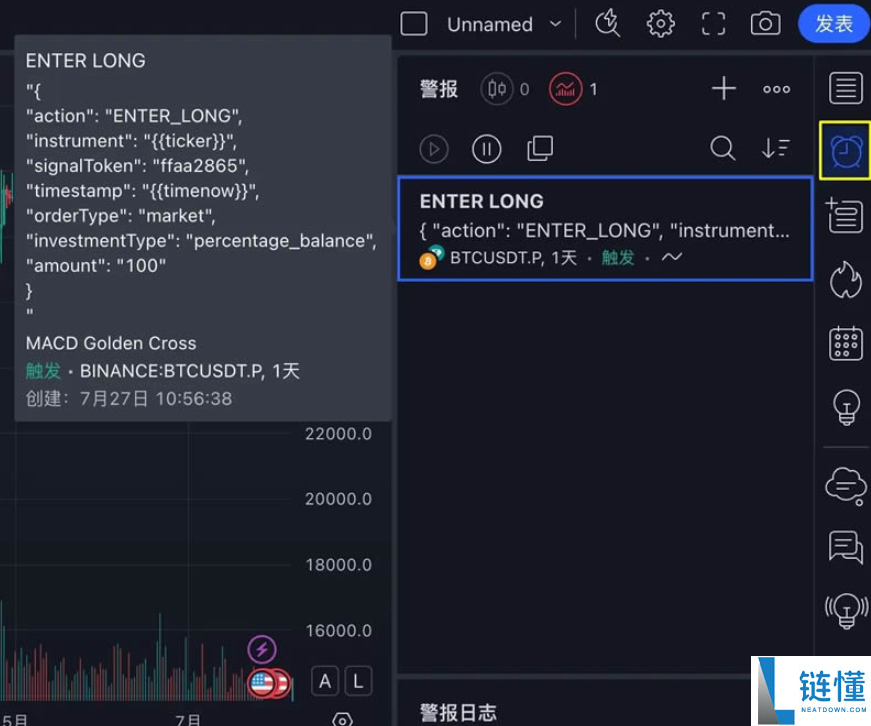Screen dimensions: 871x726
Task: Click the 18000.0 price axis label
Action: [x=338, y=565]
